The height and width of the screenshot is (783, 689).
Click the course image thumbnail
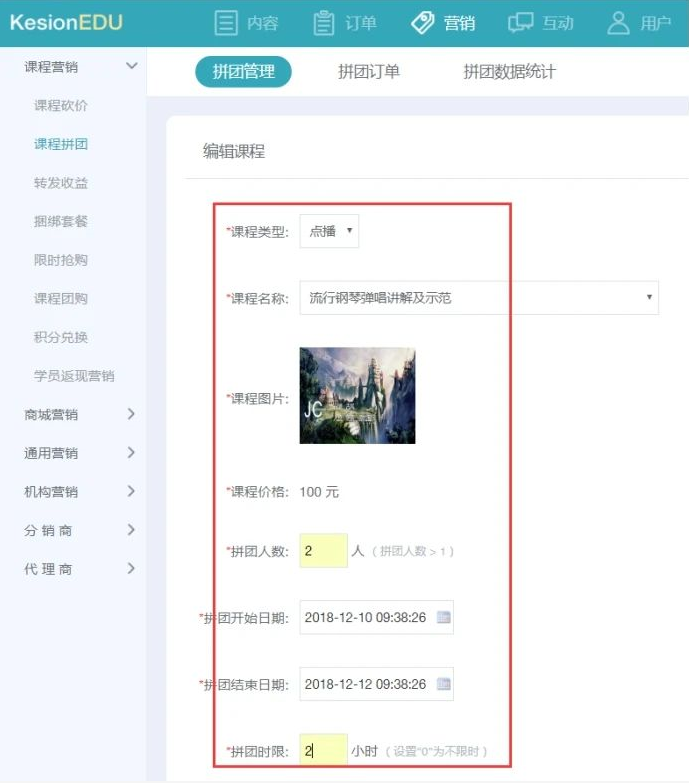click(357, 395)
